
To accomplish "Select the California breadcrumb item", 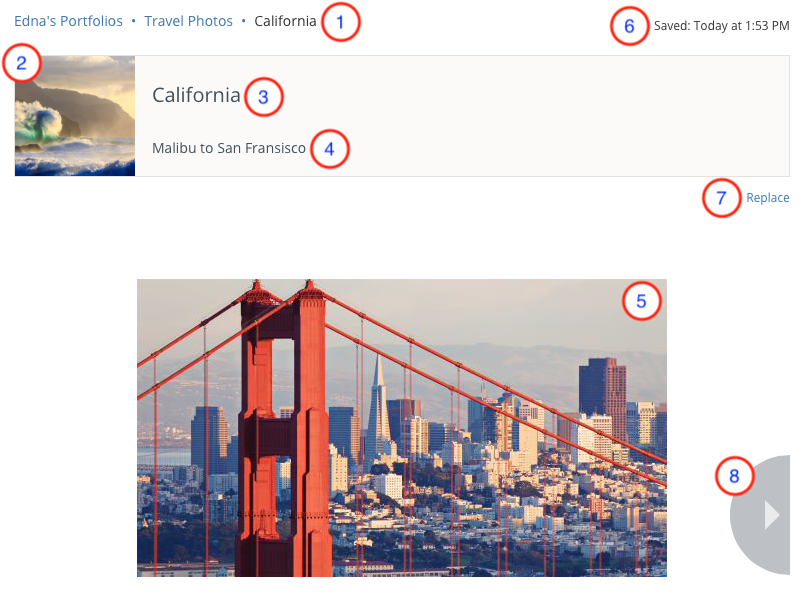I will (x=285, y=21).
